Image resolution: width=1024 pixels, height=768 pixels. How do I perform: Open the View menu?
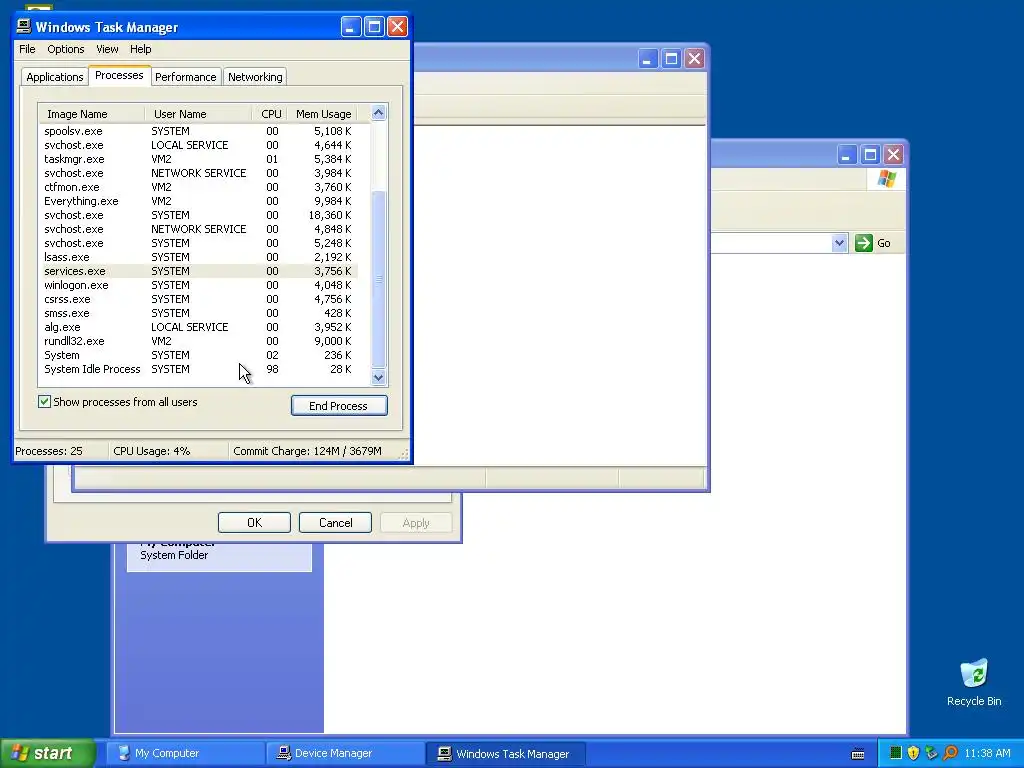point(107,49)
